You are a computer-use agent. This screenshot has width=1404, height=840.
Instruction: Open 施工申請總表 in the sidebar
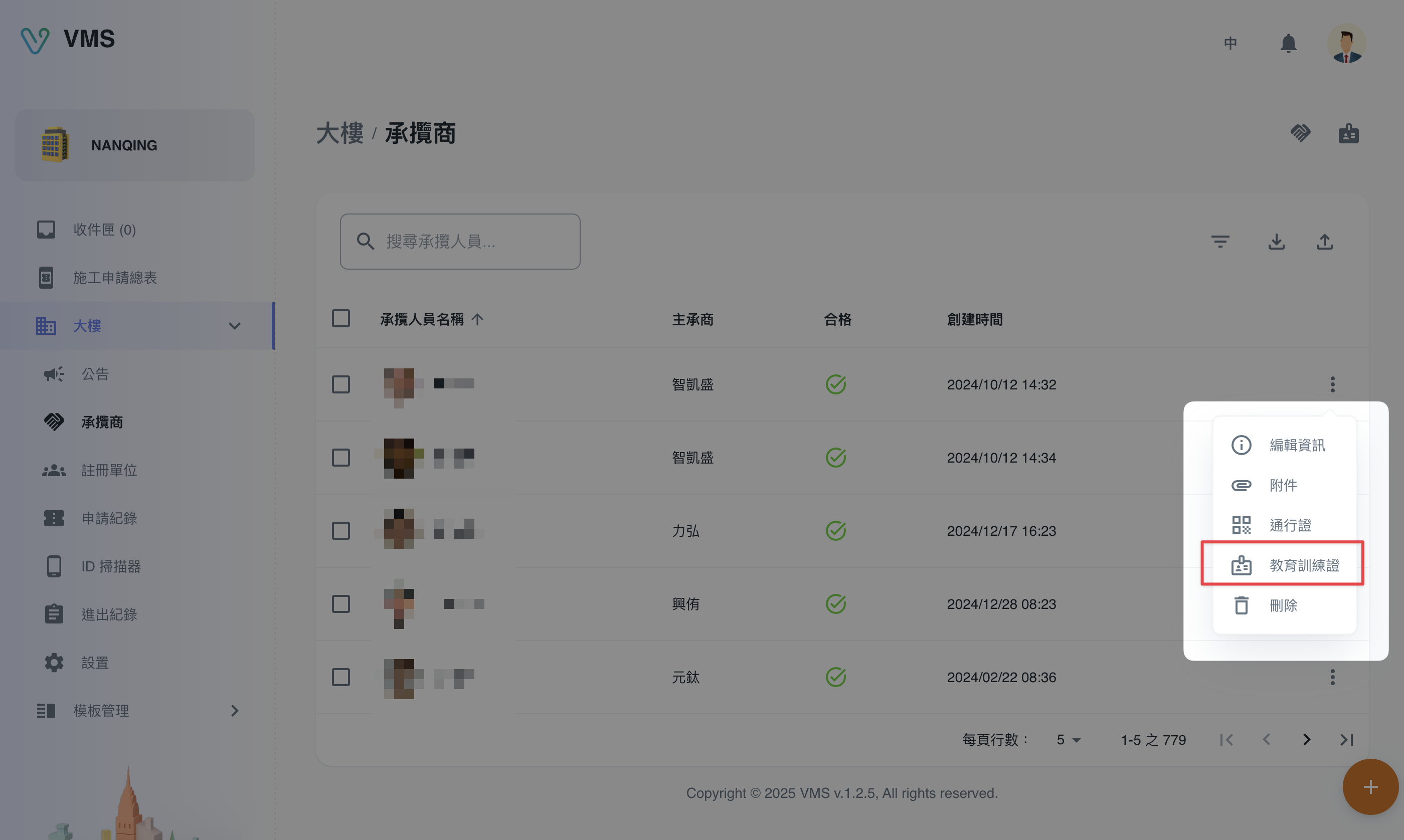[115, 278]
